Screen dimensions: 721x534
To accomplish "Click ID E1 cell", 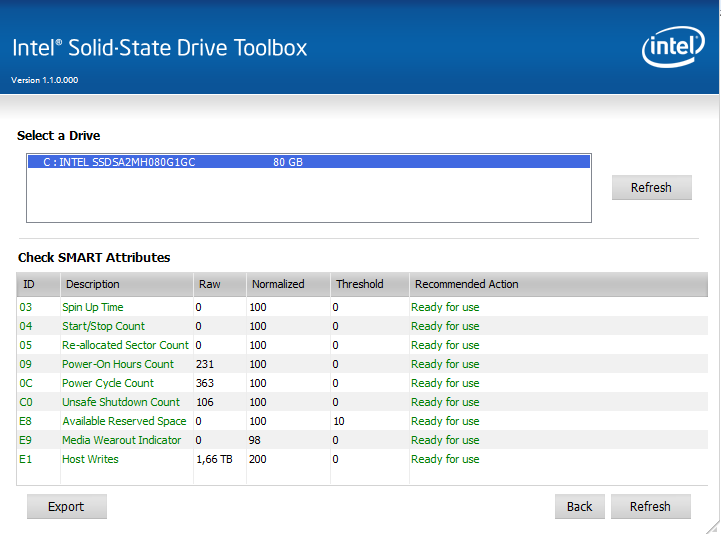I will click(x=25, y=459).
